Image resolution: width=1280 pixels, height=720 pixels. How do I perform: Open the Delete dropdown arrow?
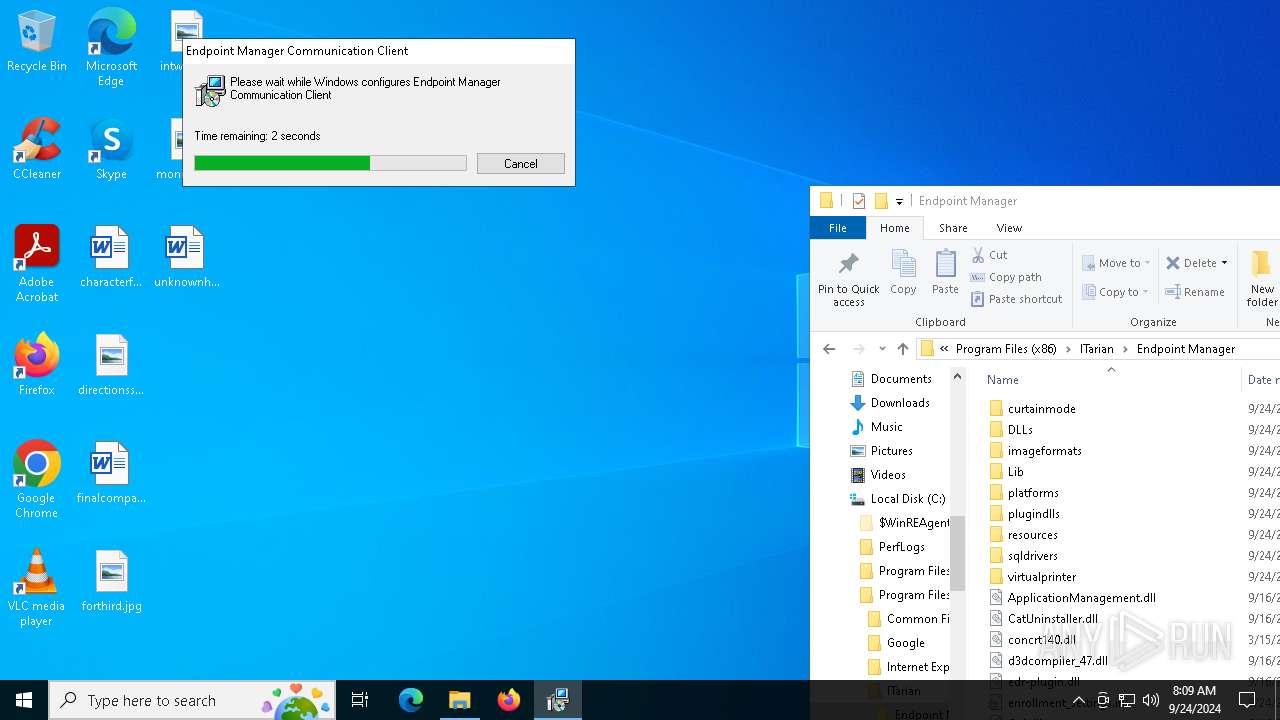(1224, 263)
